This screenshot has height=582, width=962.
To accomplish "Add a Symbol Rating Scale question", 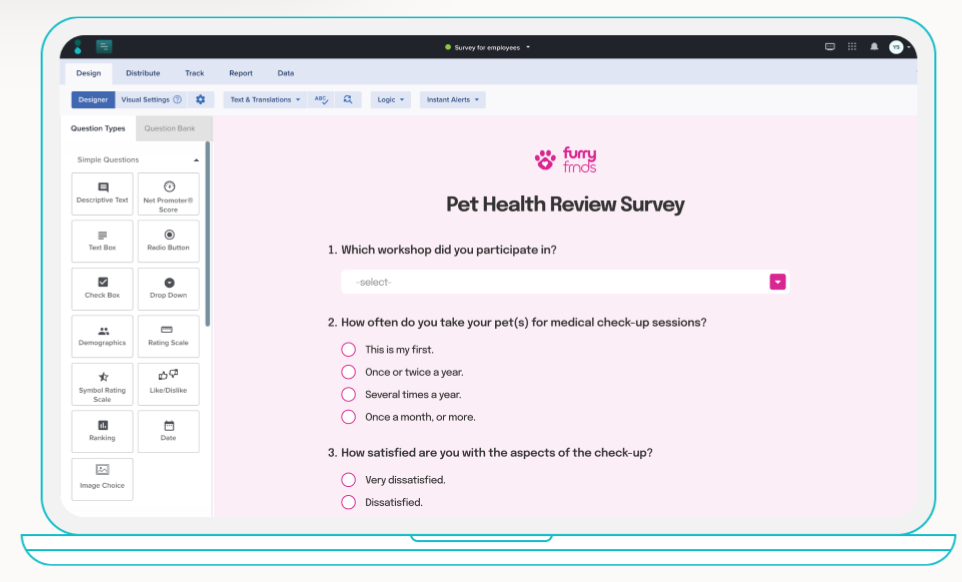I will click(x=101, y=384).
